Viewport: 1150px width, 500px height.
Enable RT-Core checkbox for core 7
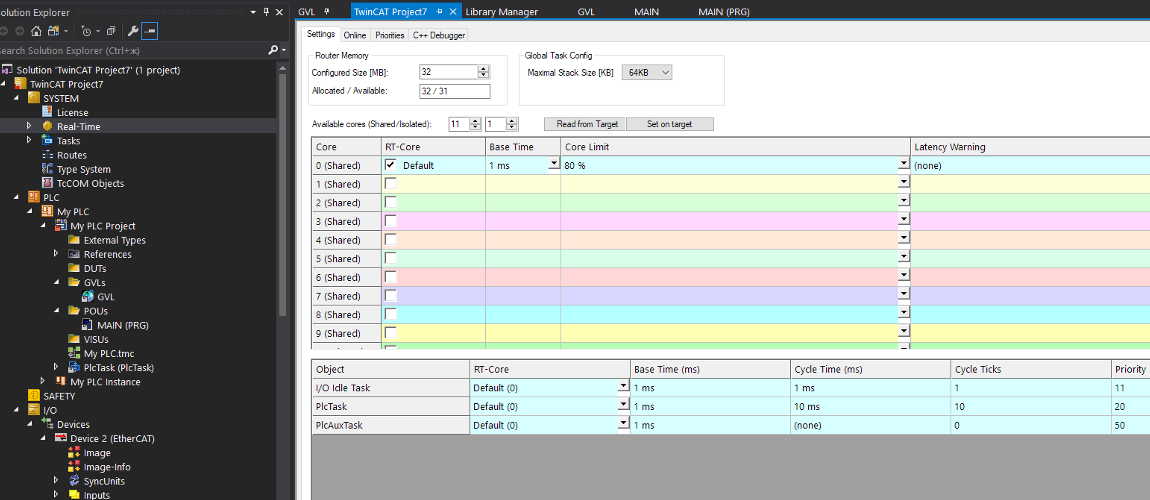[x=391, y=295]
